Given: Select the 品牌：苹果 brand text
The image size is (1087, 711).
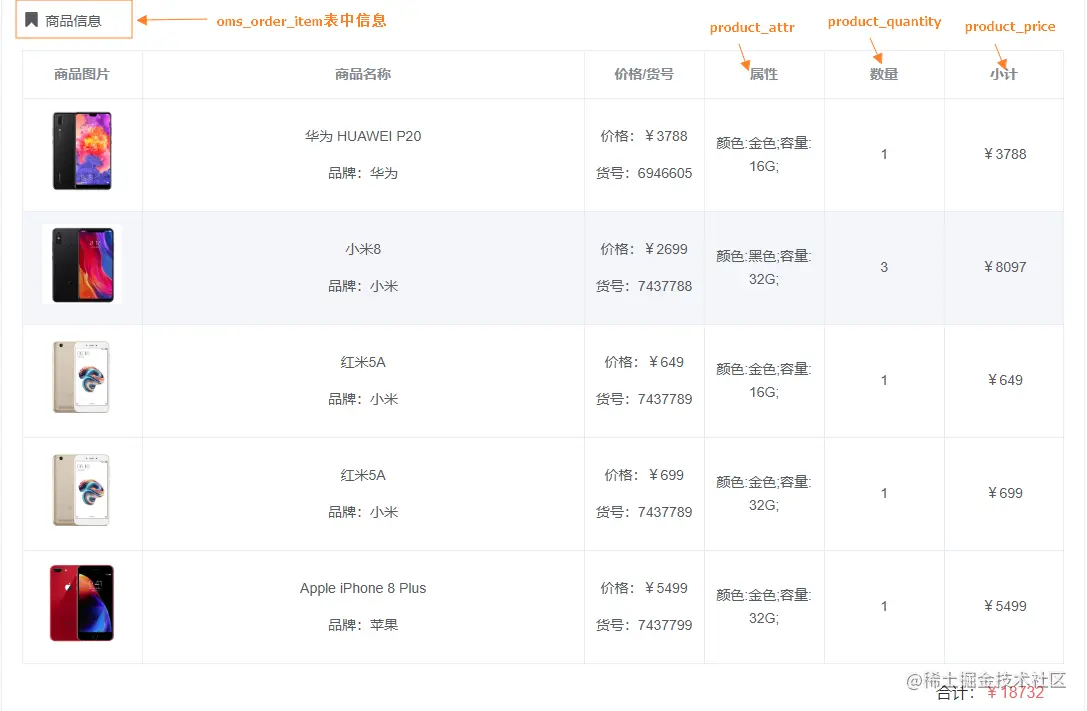Looking at the screenshot, I should click(363, 625).
